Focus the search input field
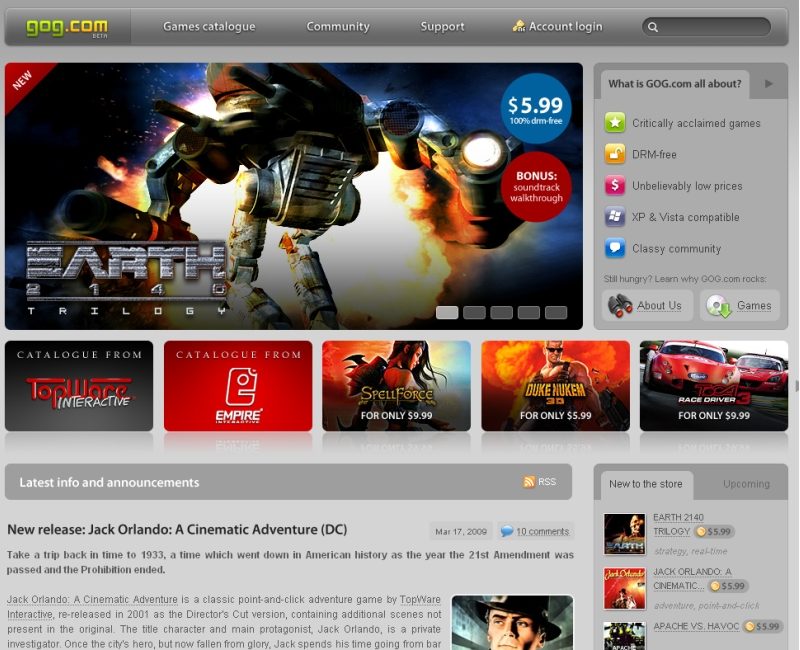800x650 pixels. pos(707,27)
